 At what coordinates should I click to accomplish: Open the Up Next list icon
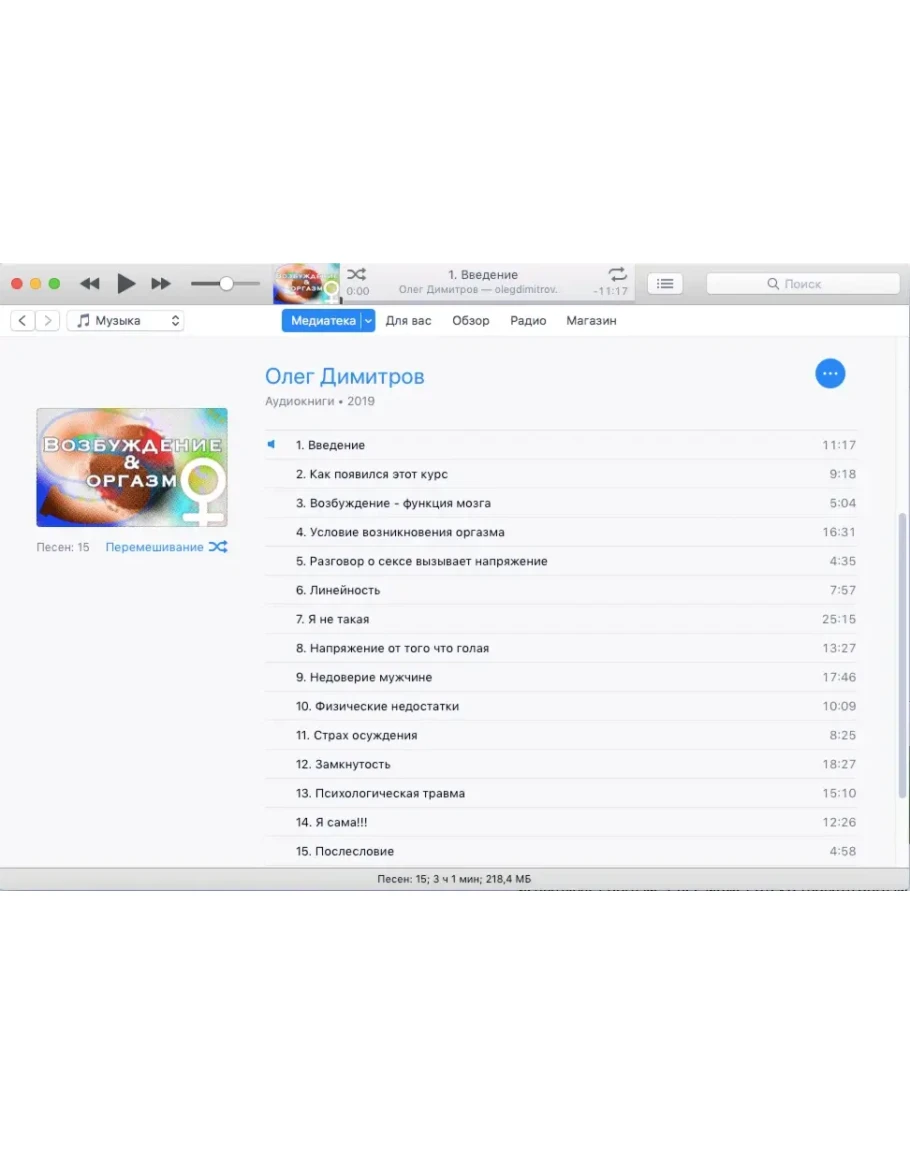665,284
